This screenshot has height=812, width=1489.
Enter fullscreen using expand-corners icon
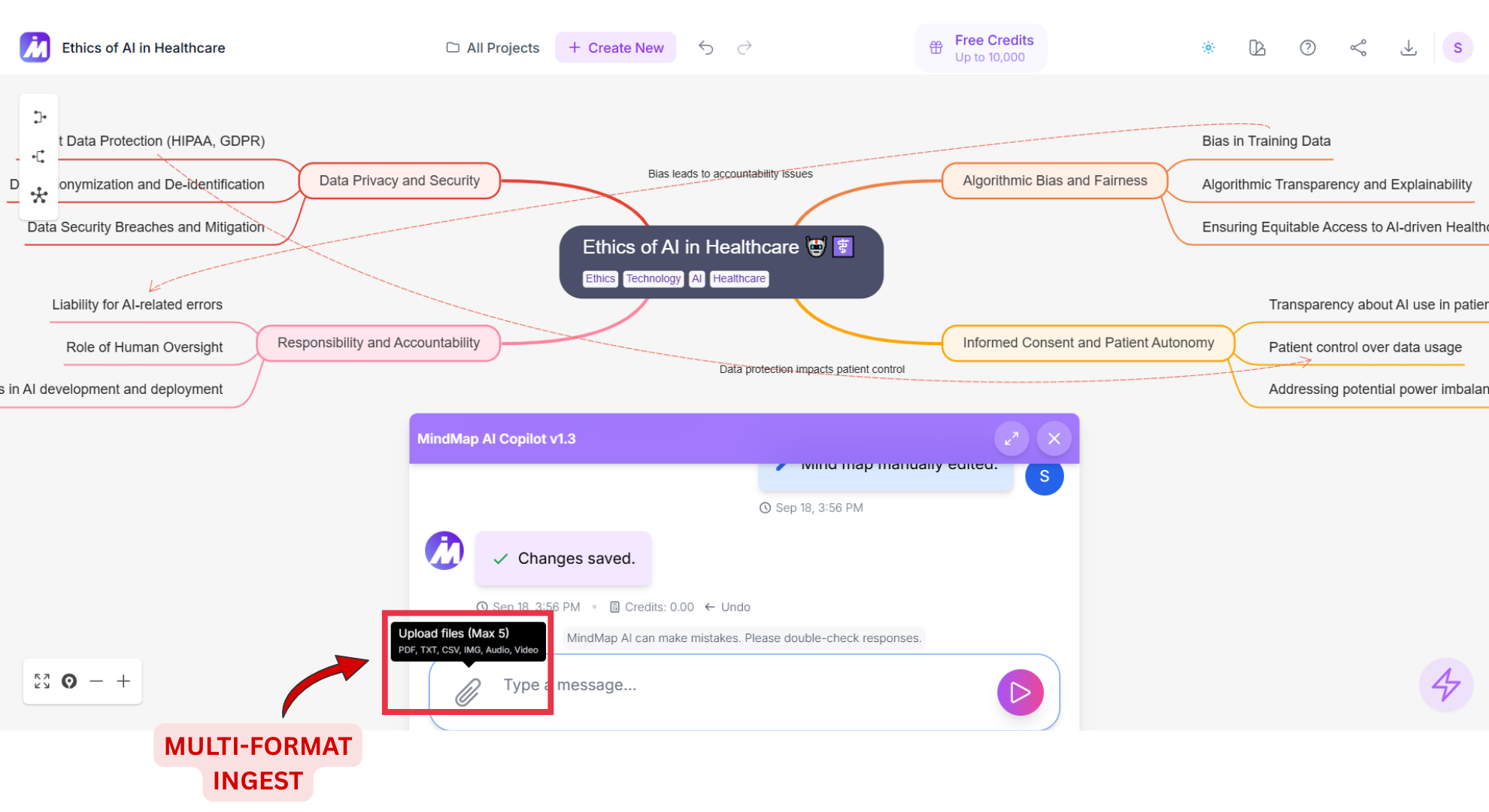(x=42, y=681)
